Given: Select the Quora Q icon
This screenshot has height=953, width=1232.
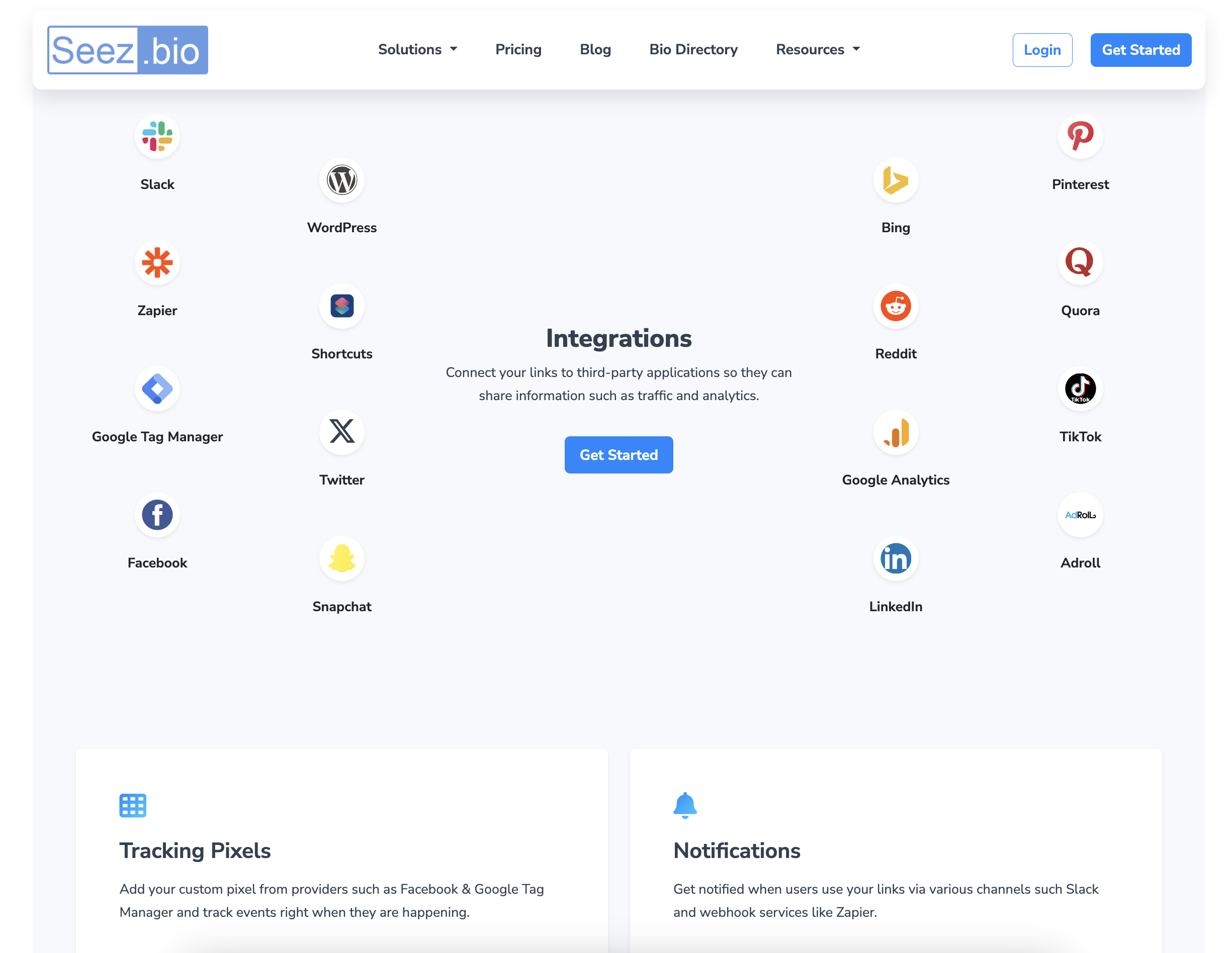Looking at the screenshot, I should point(1080,263).
